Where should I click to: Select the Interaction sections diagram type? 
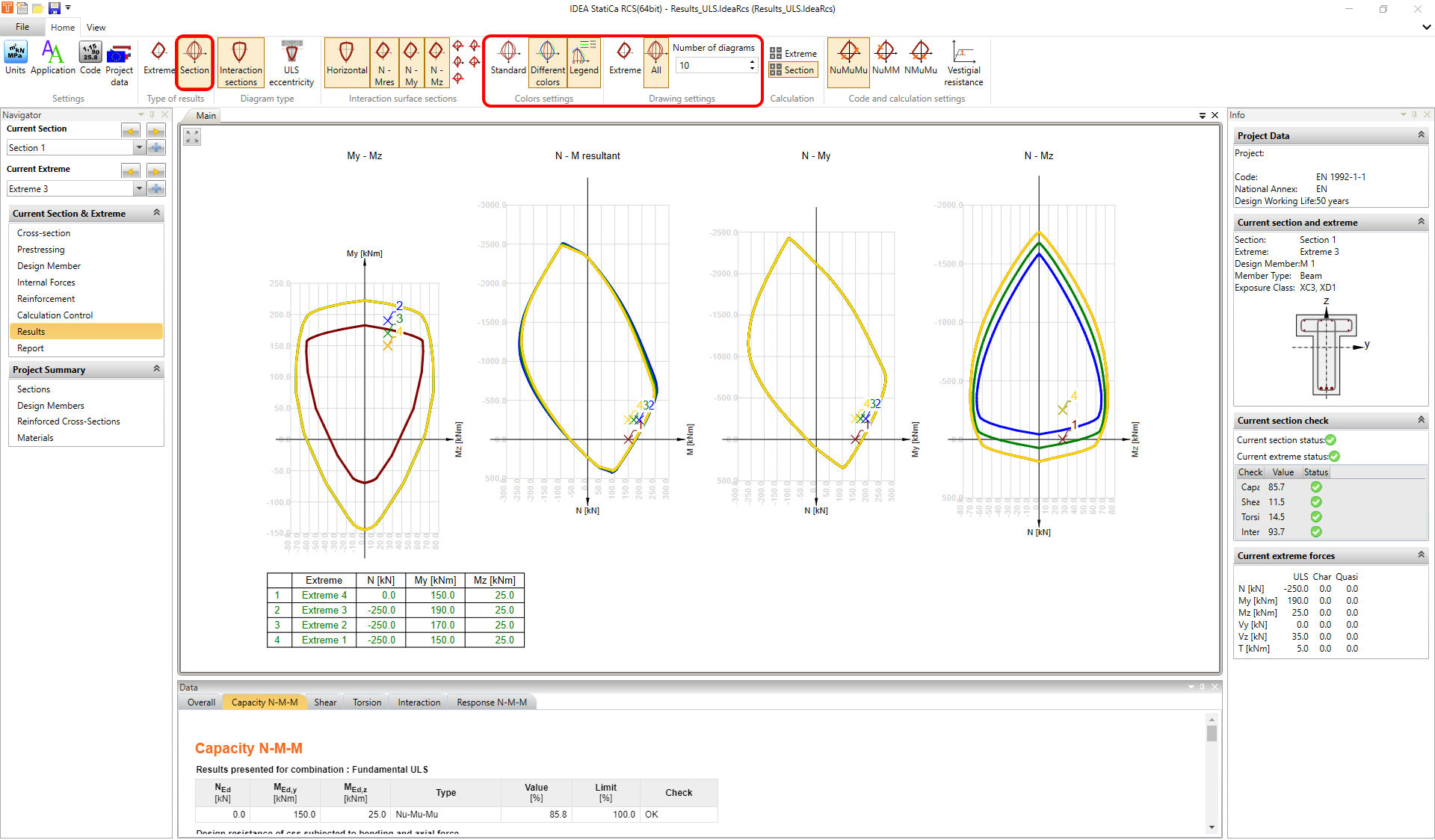click(x=240, y=60)
